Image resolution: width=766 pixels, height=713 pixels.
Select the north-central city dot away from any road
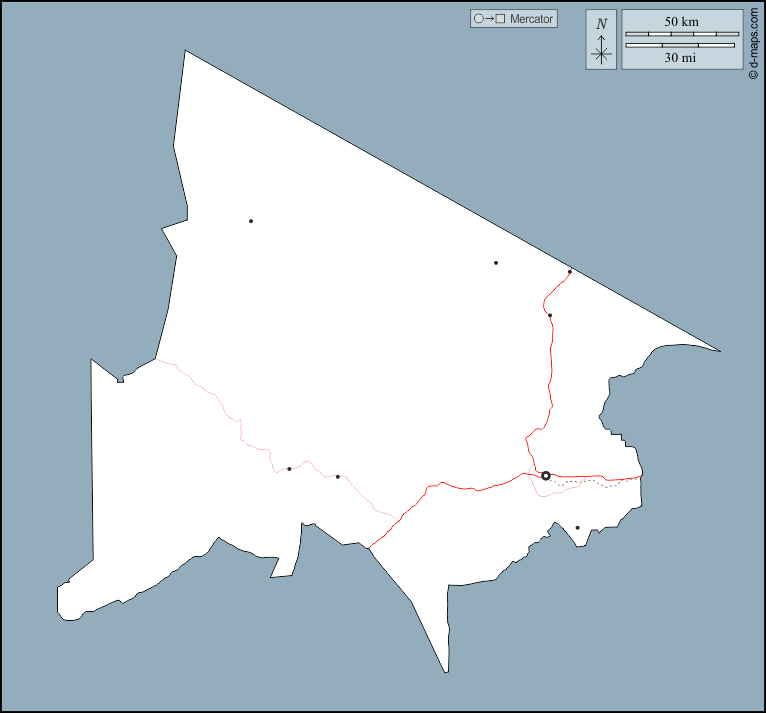(x=496, y=263)
